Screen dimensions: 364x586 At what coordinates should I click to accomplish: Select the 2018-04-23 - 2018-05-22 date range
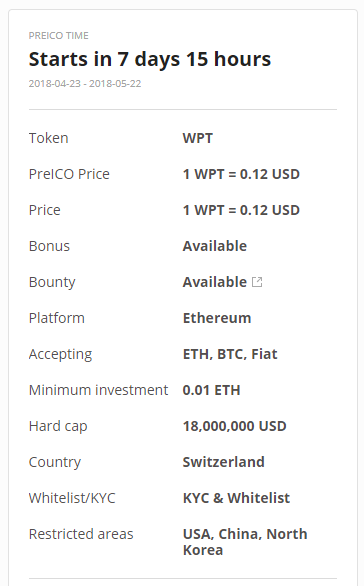pyautogui.click(x=85, y=83)
